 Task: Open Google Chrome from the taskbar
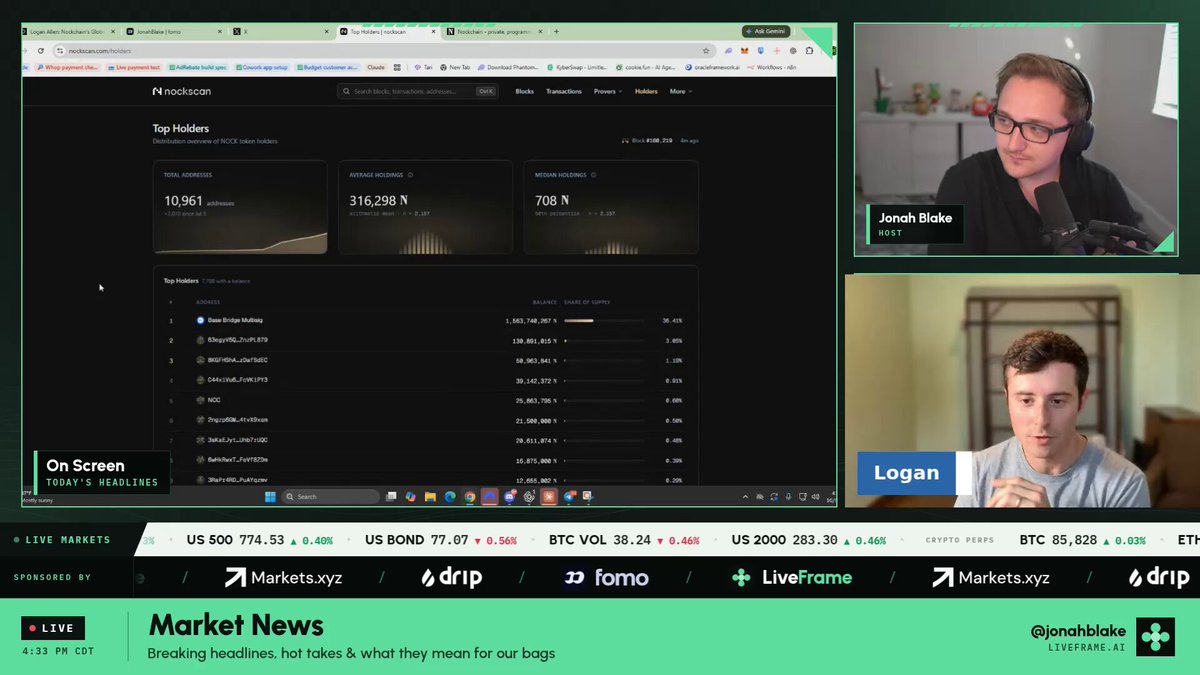(470, 496)
